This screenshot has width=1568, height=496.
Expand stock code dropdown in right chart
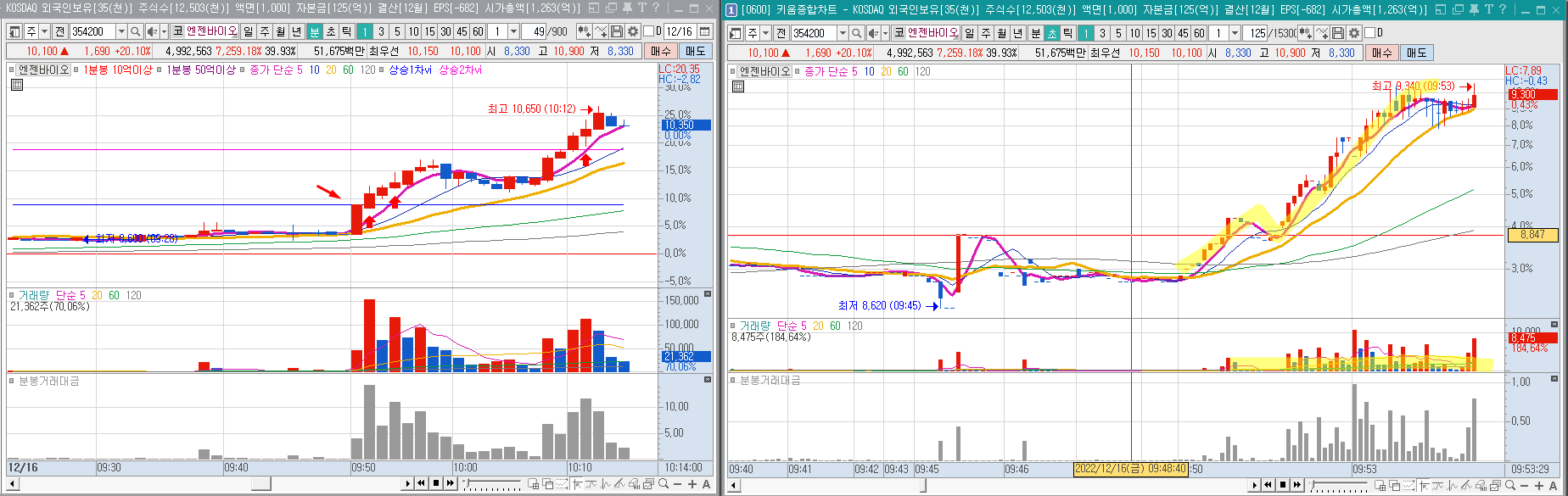tap(843, 32)
